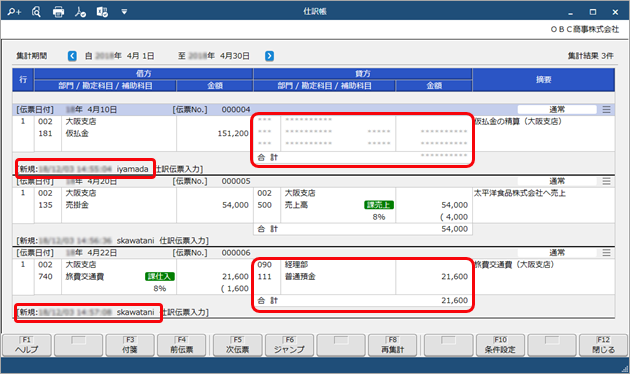Click the 摘要 column header
The width and height of the screenshot is (630, 374).
[x=544, y=80]
